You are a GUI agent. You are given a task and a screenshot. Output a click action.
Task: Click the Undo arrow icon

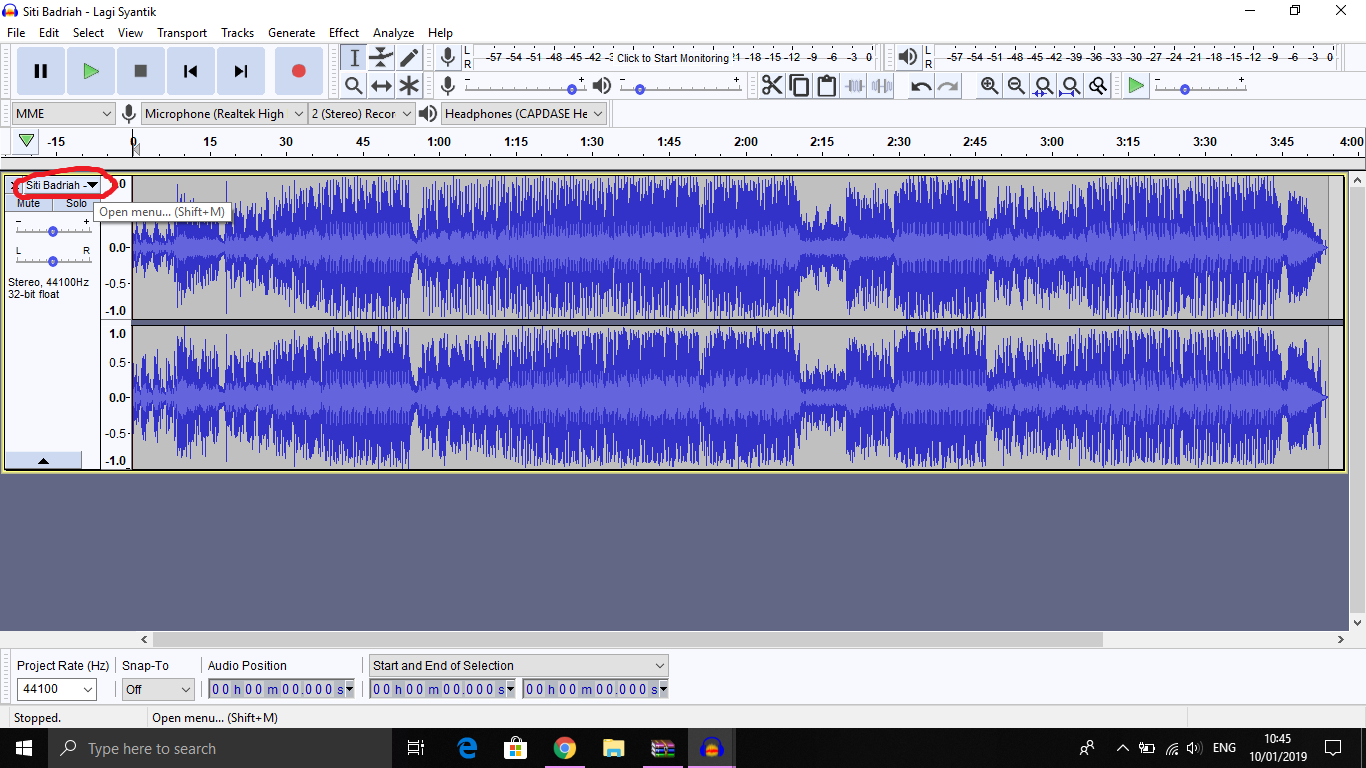tap(921, 86)
